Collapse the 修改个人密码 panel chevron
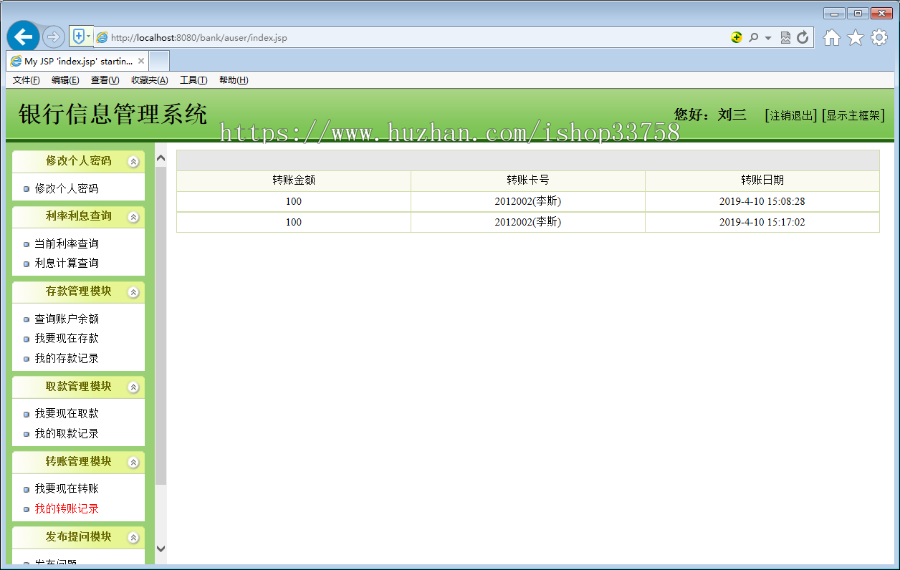This screenshot has height=570, width=900. pyautogui.click(x=133, y=162)
